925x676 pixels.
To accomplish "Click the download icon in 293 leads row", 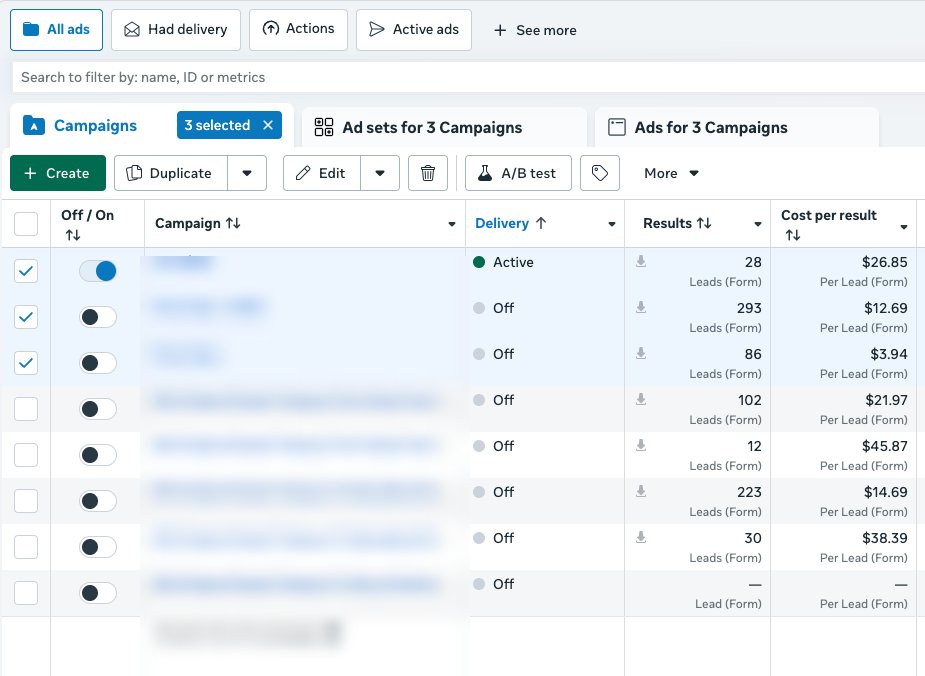I will (x=641, y=307).
